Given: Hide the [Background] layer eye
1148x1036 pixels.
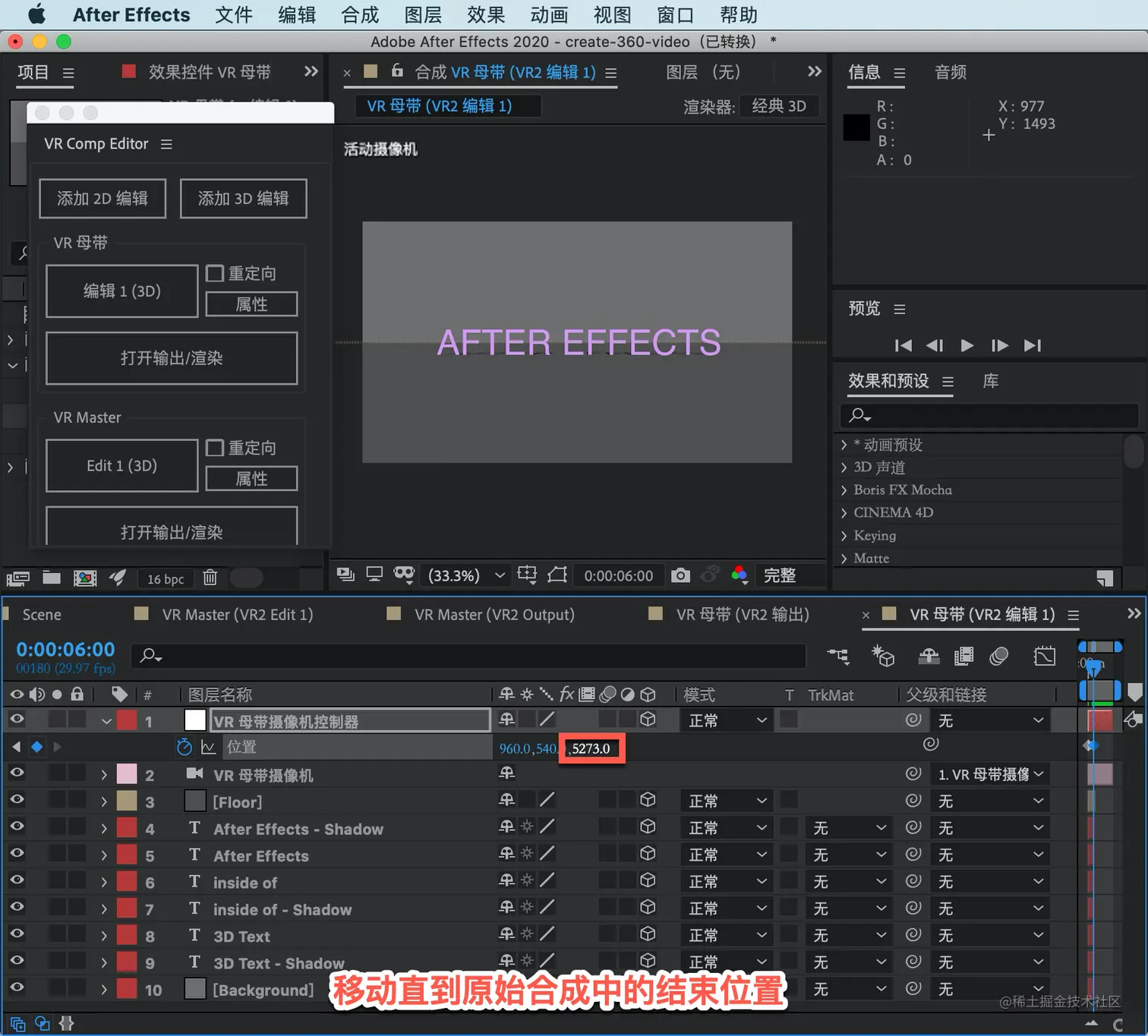Looking at the screenshot, I should coord(17,987).
